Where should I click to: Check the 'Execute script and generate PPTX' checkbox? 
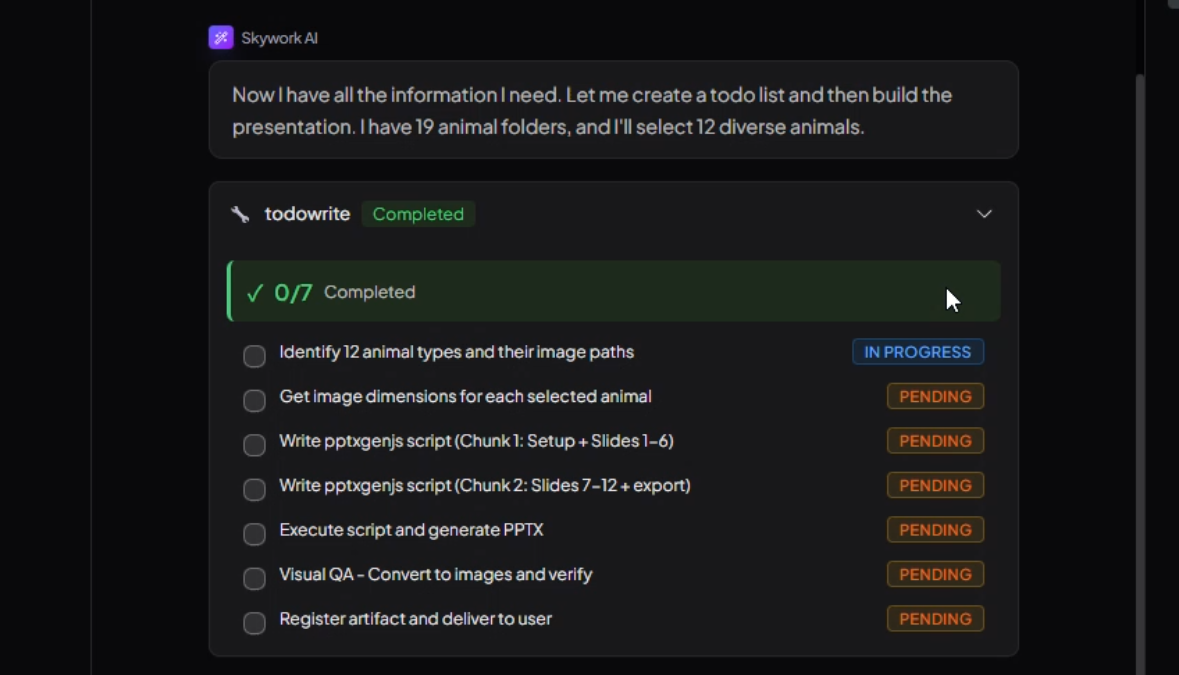pyautogui.click(x=255, y=534)
